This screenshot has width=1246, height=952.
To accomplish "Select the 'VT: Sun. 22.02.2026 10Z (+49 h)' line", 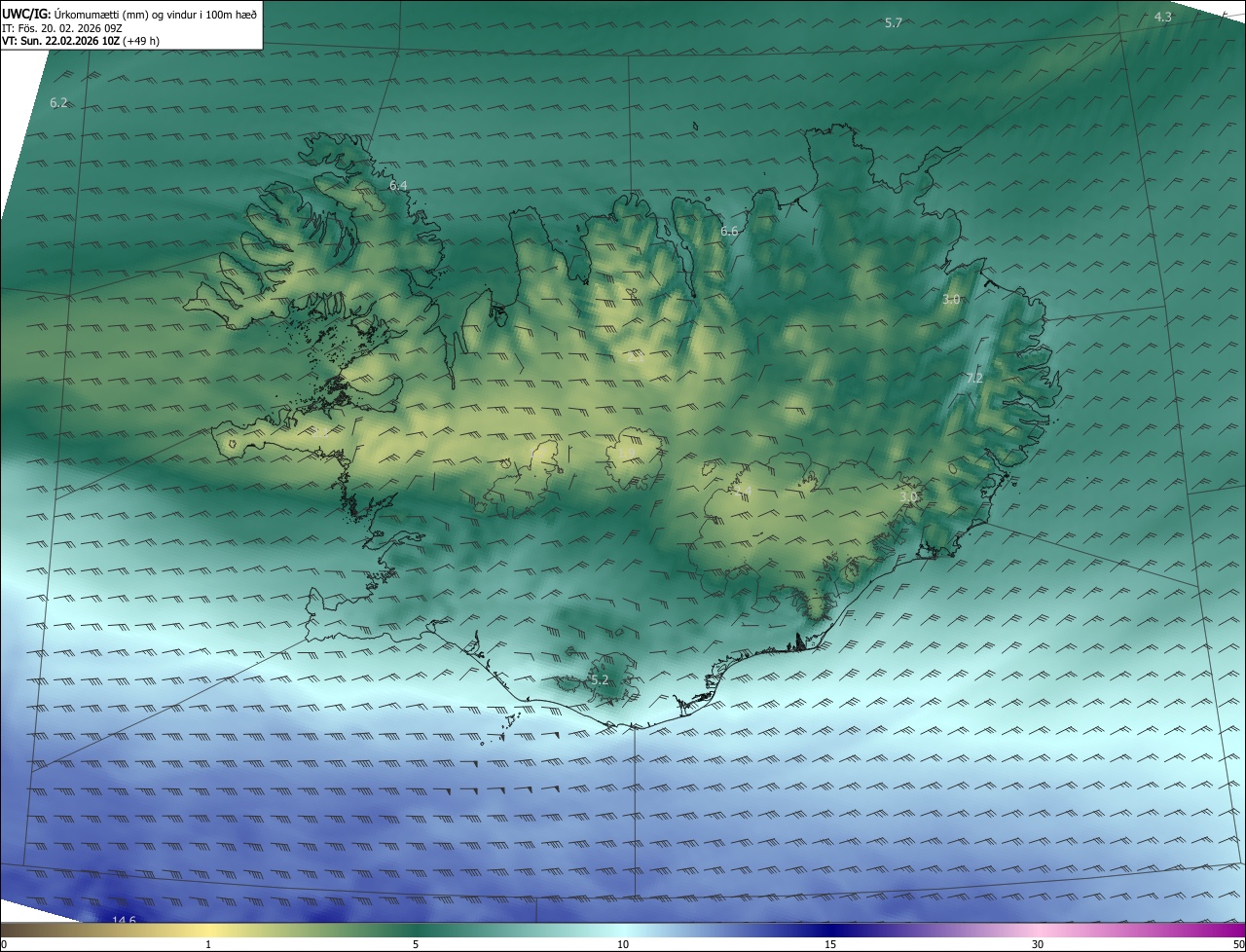I will pyautogui.click(x=79, y=42).
